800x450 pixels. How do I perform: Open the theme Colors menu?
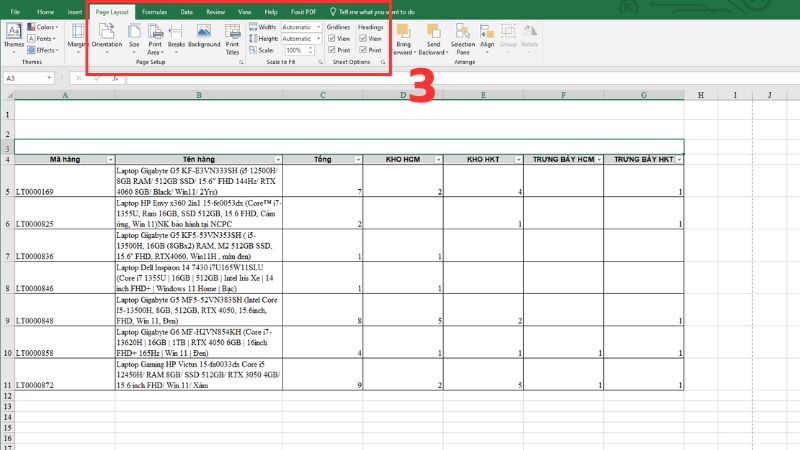pyautogui.click(x=43, y=27)
